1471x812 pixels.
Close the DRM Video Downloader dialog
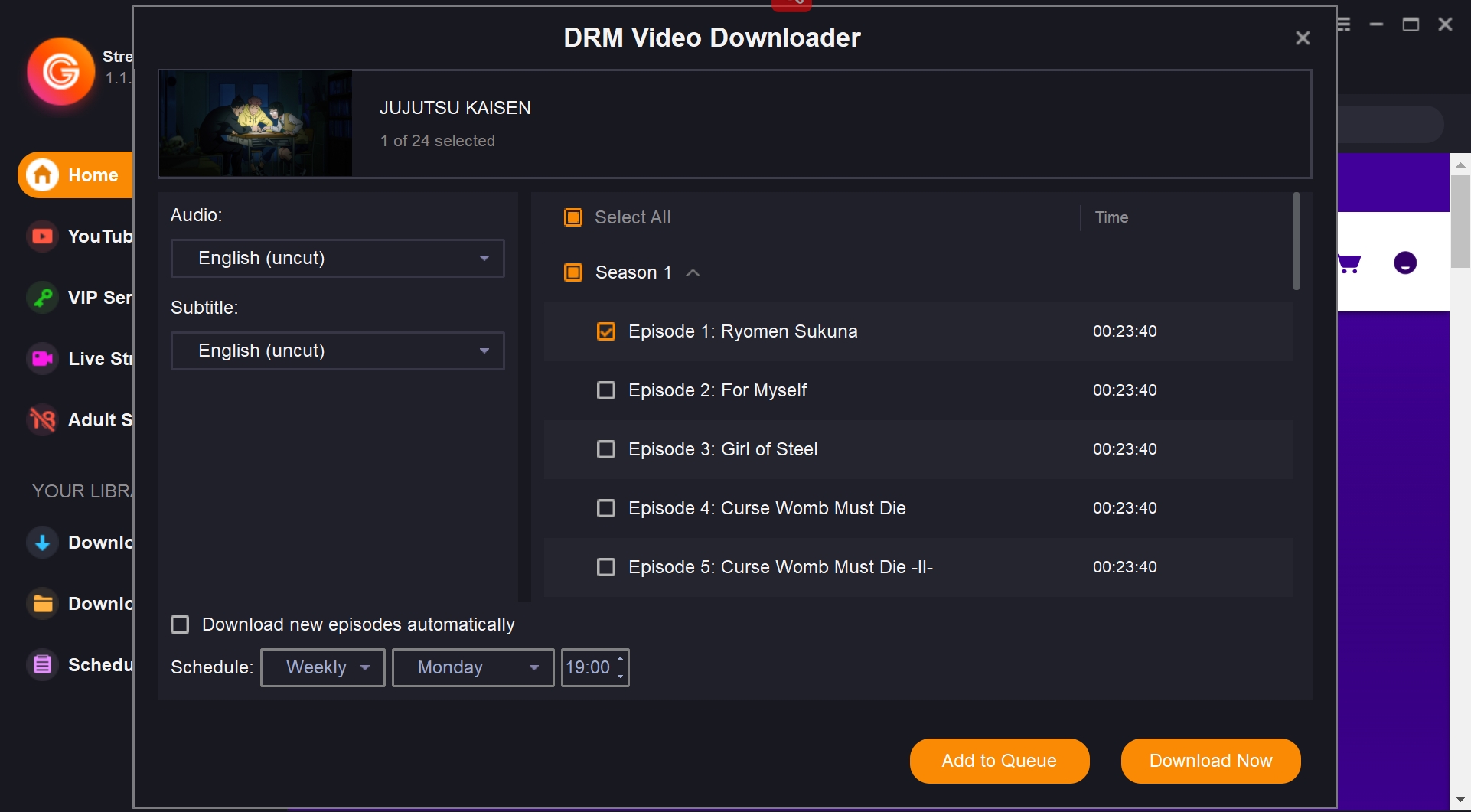(x=1303, y=38)
